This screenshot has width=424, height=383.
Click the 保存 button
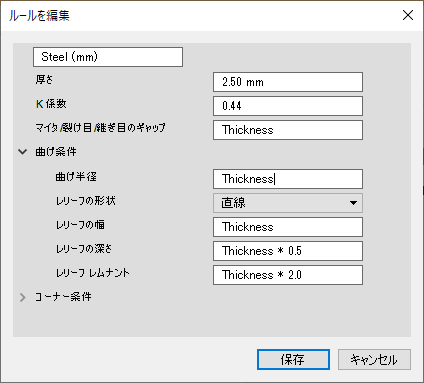[x=293, y=359]
